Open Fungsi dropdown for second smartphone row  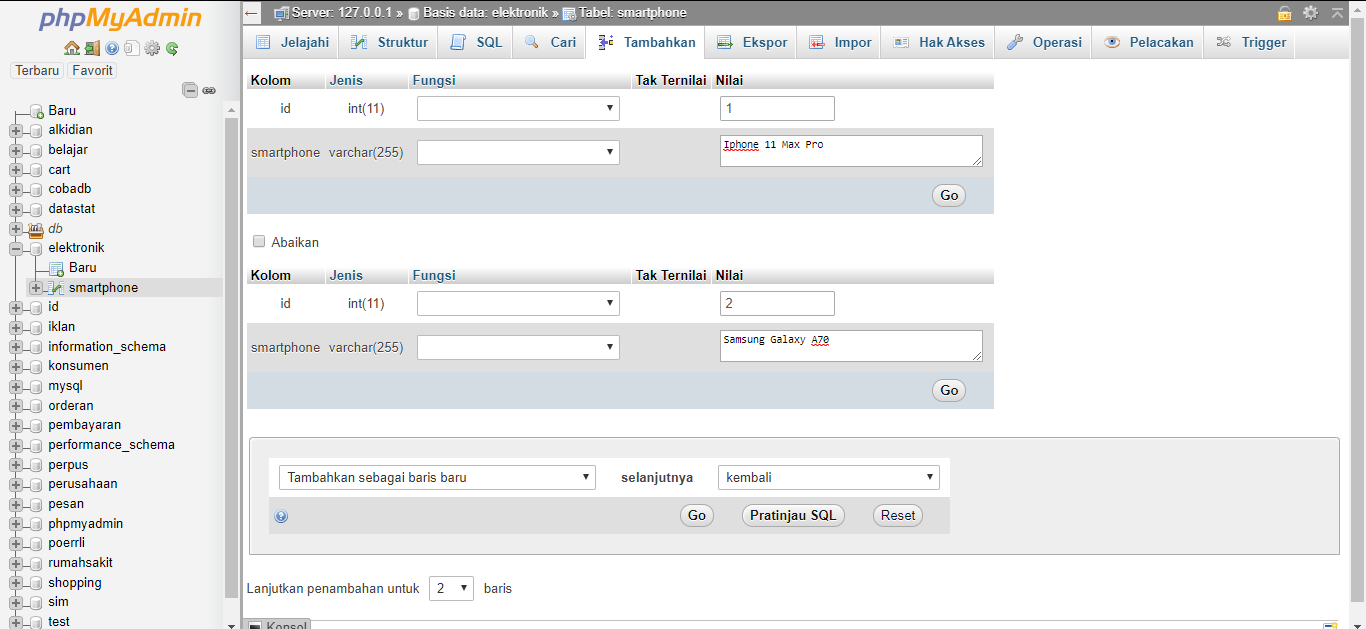518,348
